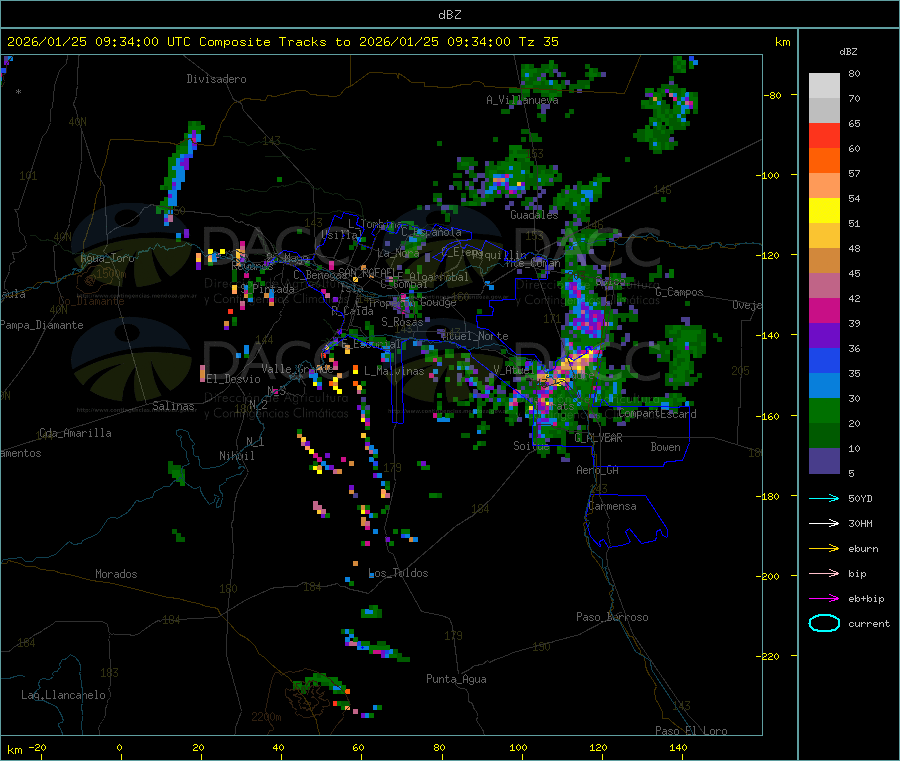The height and width of the screenshot is (761, 900).
Task: Click the Cda_Amarilla map label
Action: pyautogui.click(x=75, y=433)
